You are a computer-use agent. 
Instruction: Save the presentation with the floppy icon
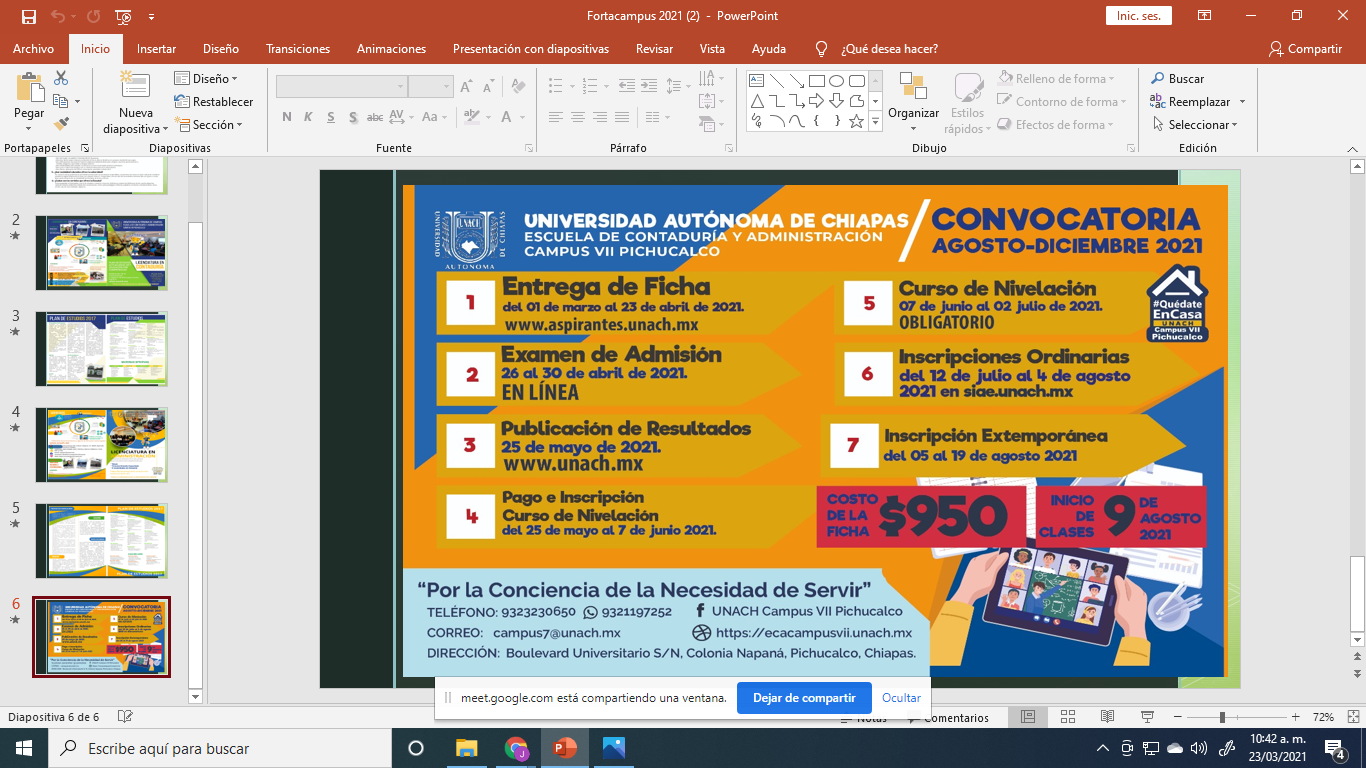click(x=28, y=17)
